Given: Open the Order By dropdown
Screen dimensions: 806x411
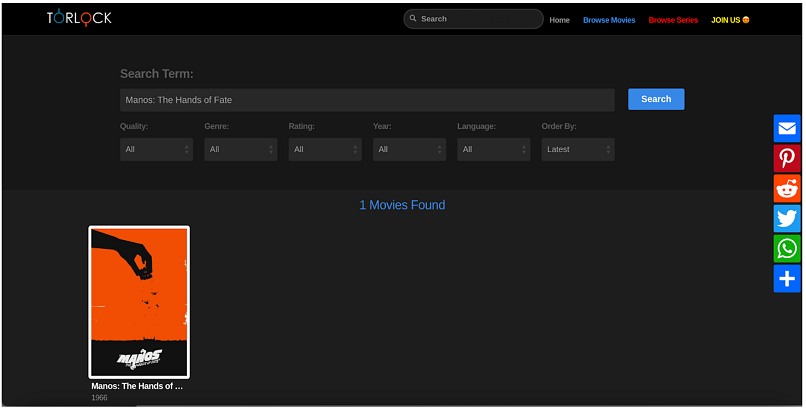Looking at the screenshot, I should (578, 149).
